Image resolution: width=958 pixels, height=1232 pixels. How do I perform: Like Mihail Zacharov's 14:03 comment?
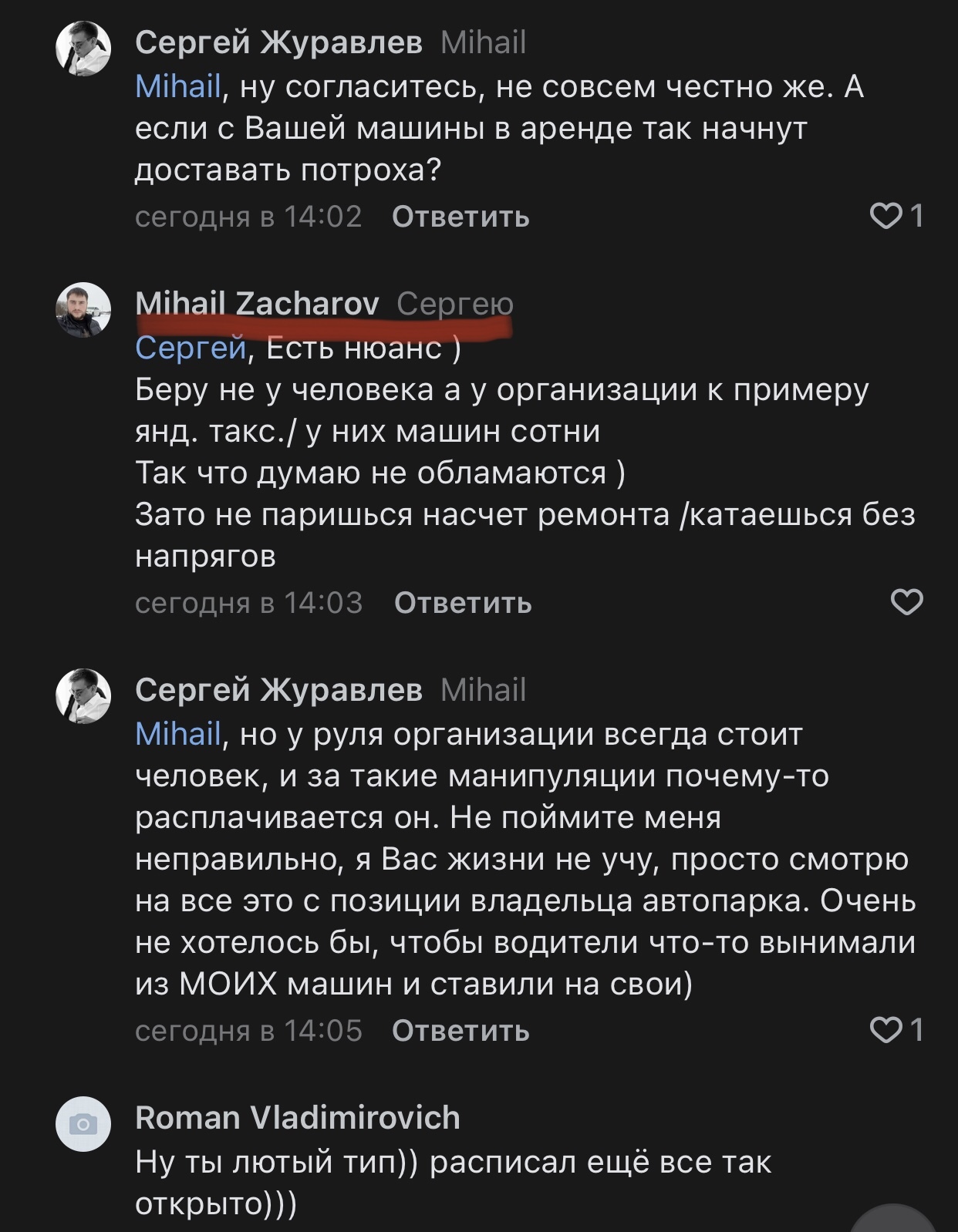[906, 602]
